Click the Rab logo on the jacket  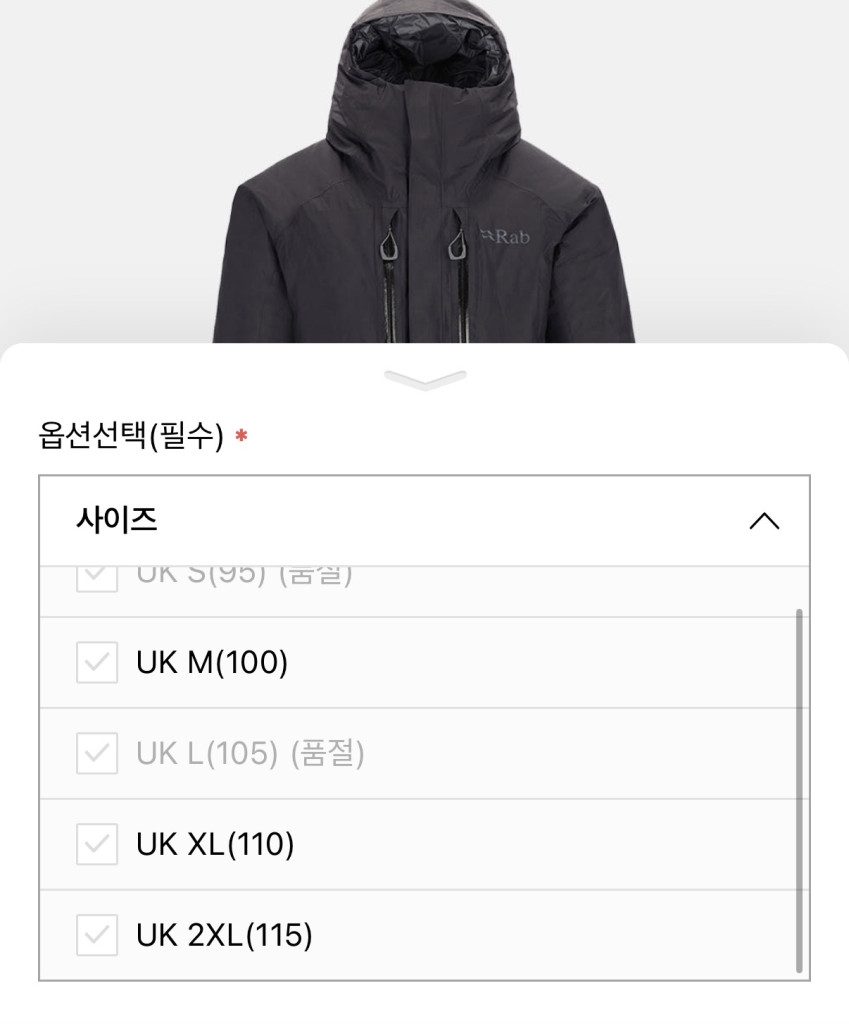click(505, 237)
